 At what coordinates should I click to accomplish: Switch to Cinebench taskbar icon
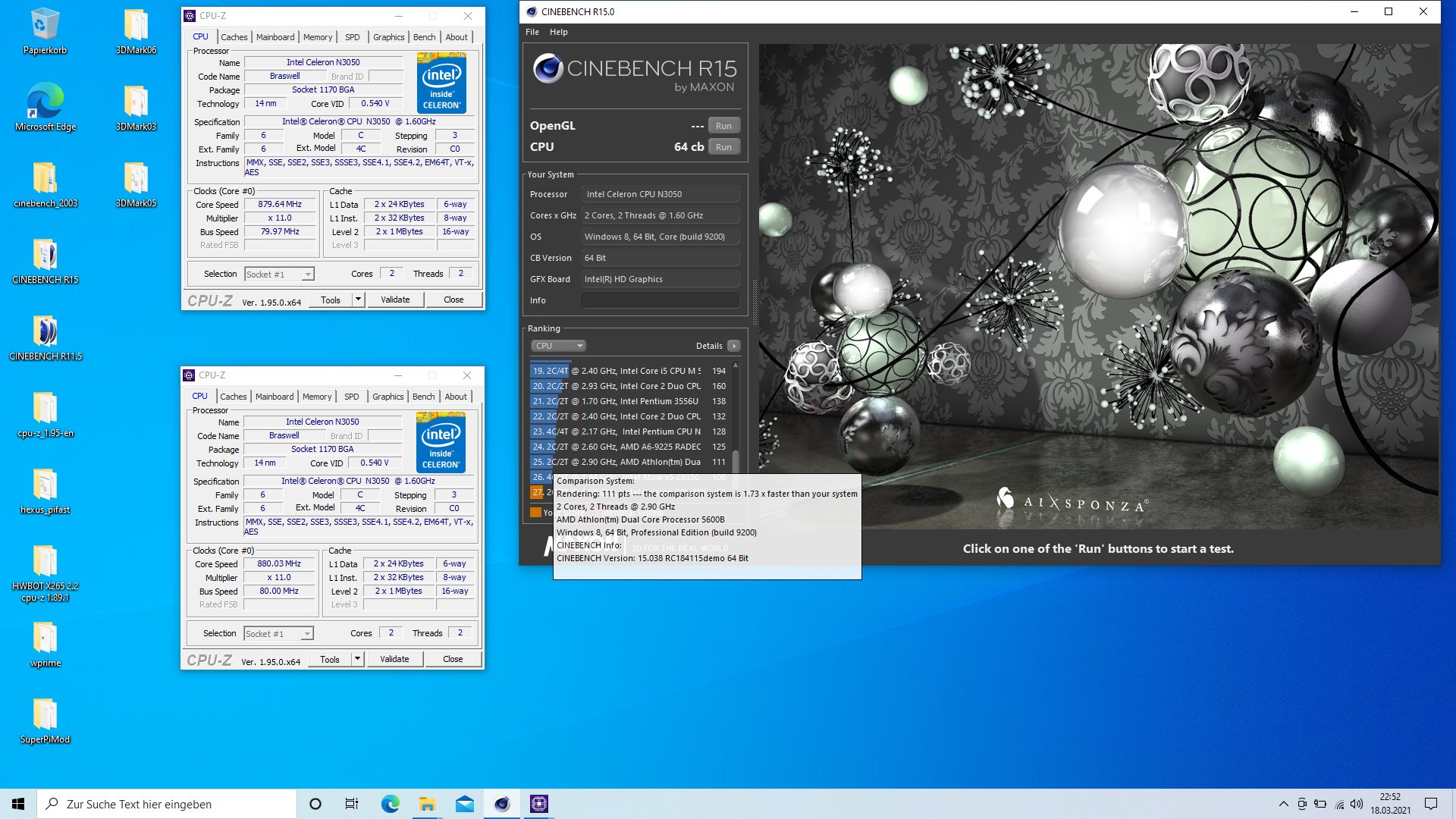pos(502,804)
